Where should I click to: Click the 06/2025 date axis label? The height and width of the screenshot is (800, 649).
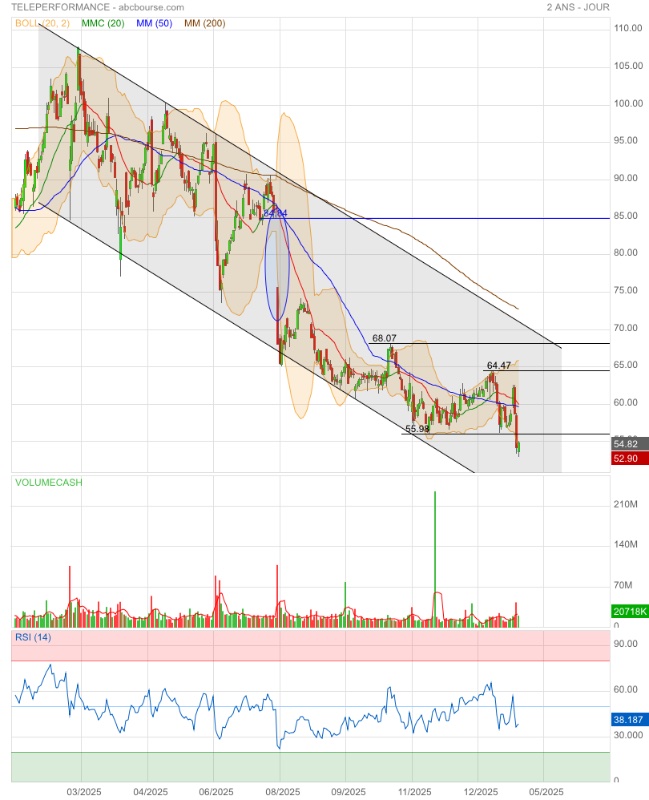[216, 792]
